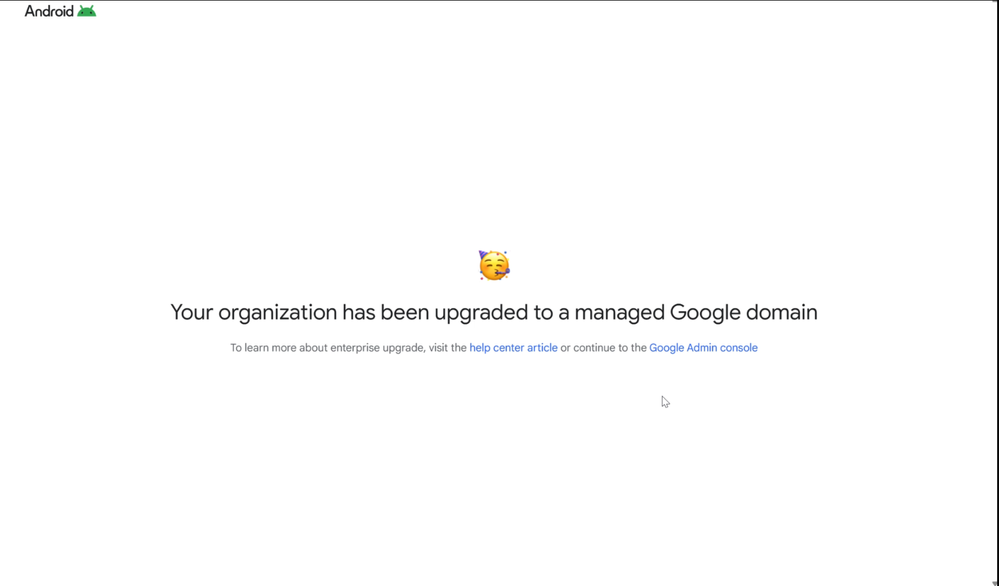Open the help center article link
This screenshot has height=586, width=999.
[513, 348]
